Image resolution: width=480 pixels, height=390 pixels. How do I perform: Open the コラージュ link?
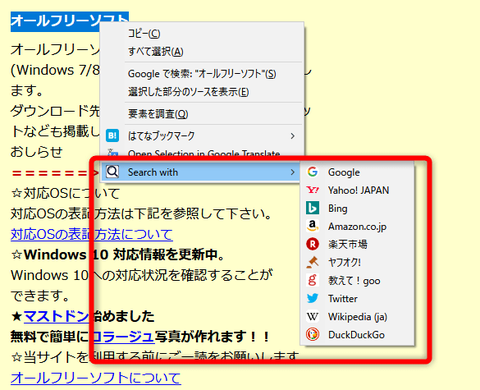click(x=123, y=337)
